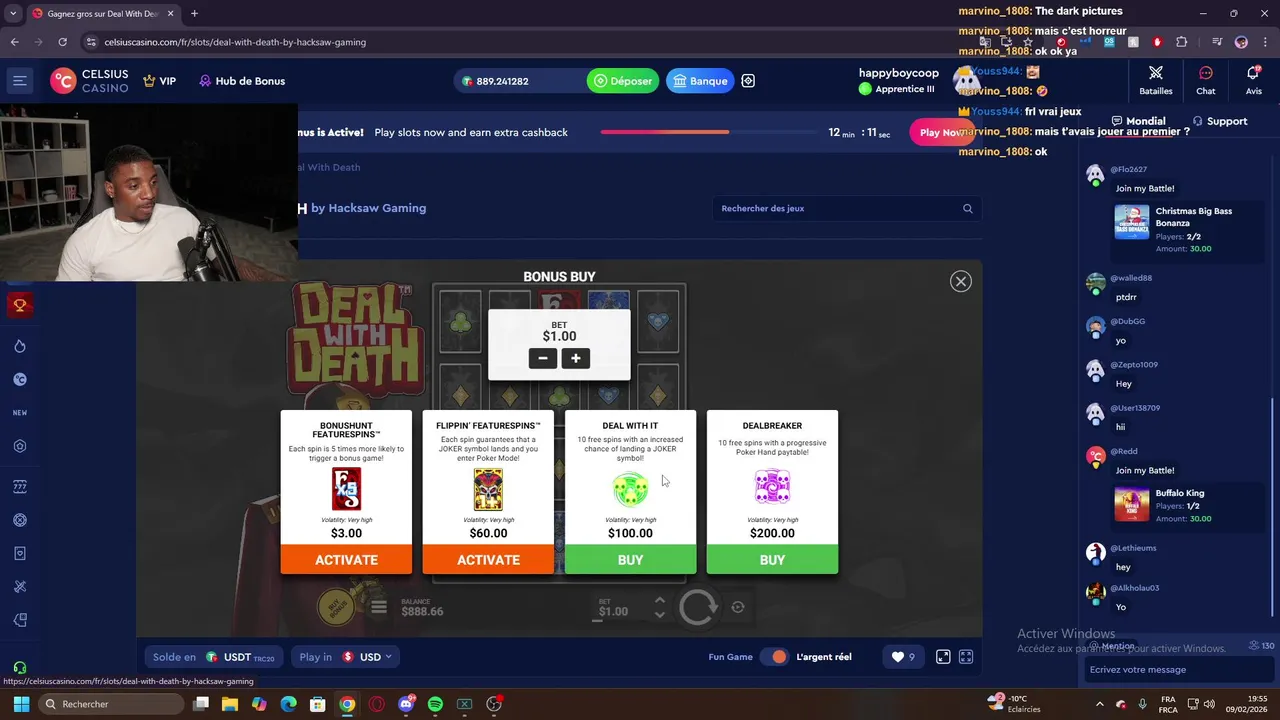Activate Bonushunt FeatureSpins for $3.00
The height and width of the screenshot is (720, 1280).
pos(346,560)
